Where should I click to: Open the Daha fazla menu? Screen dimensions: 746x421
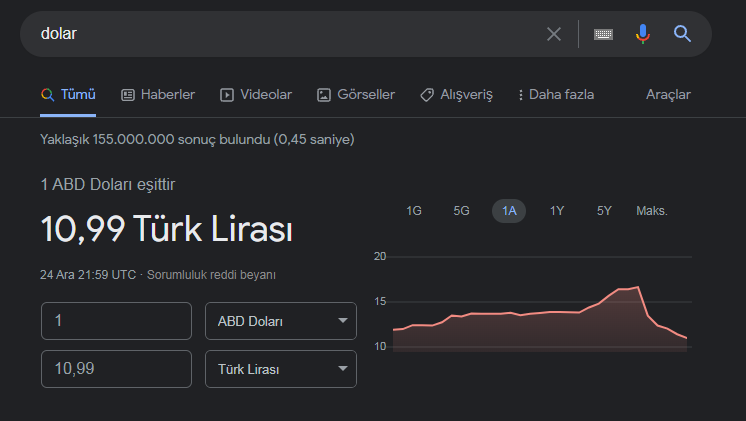pyautogui.click(x=556, y=95)
